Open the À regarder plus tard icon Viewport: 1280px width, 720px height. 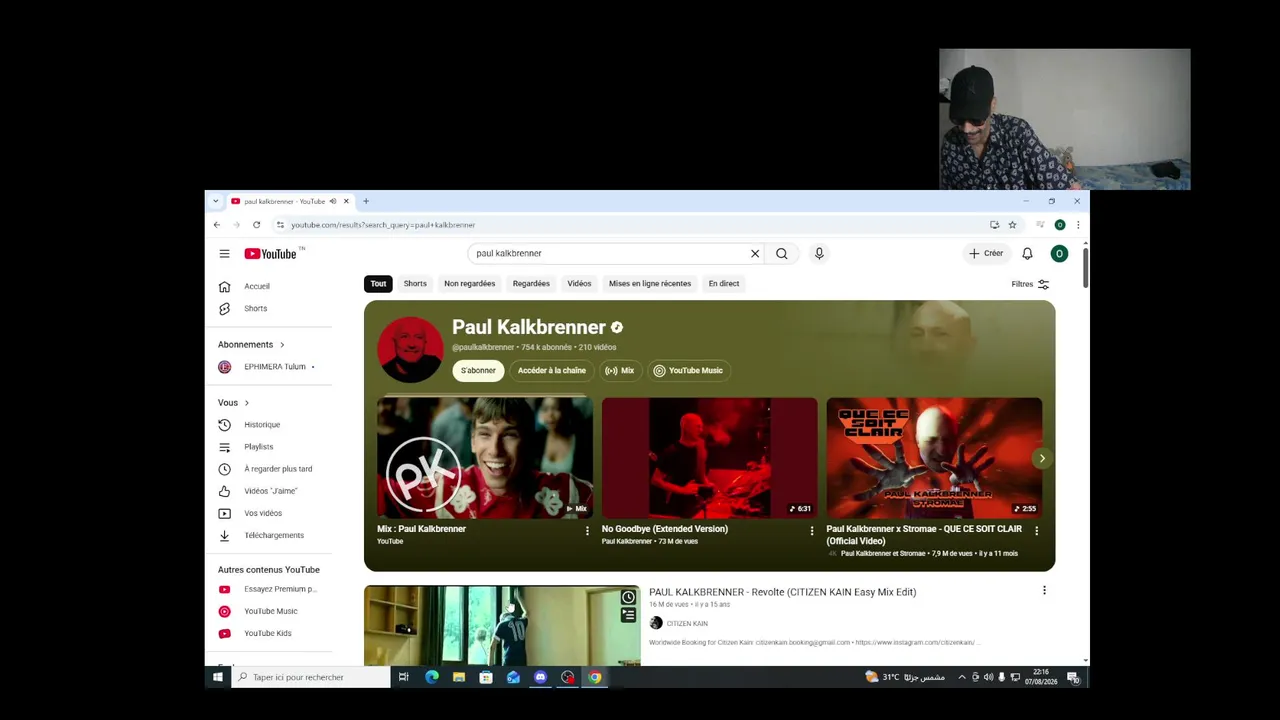(x=224, y=469)
